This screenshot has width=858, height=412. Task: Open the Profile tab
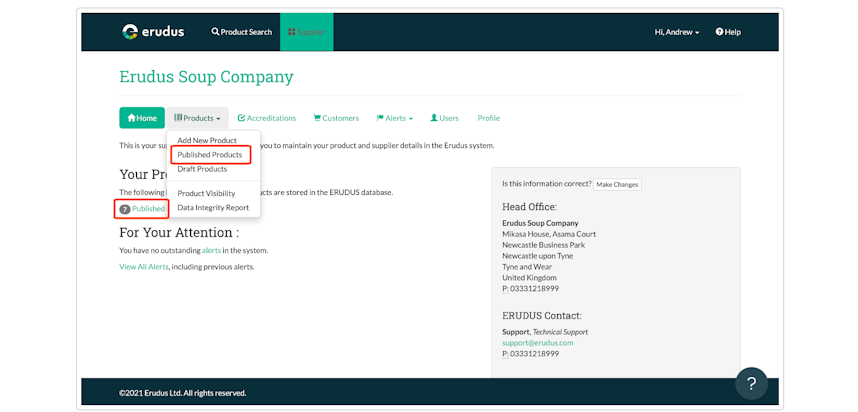pyautogui.click(x=489, y=118)
